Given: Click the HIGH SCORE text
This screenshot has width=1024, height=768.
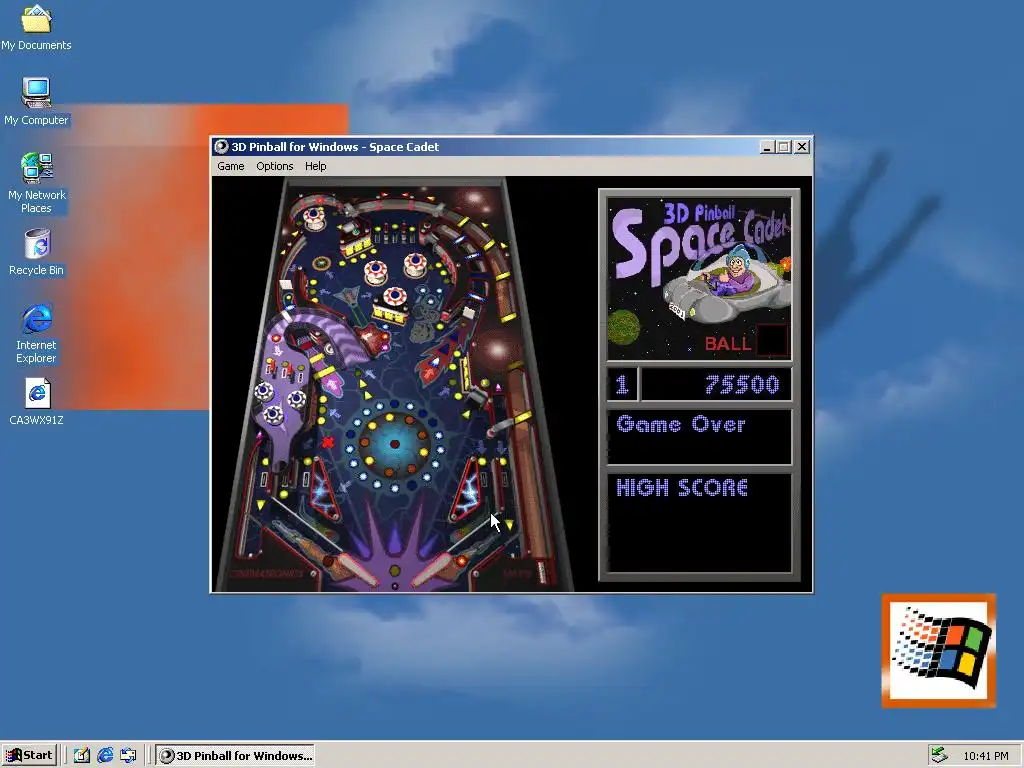Looking at the screenshot, I should pyautogui.click(x=682, y=488).
